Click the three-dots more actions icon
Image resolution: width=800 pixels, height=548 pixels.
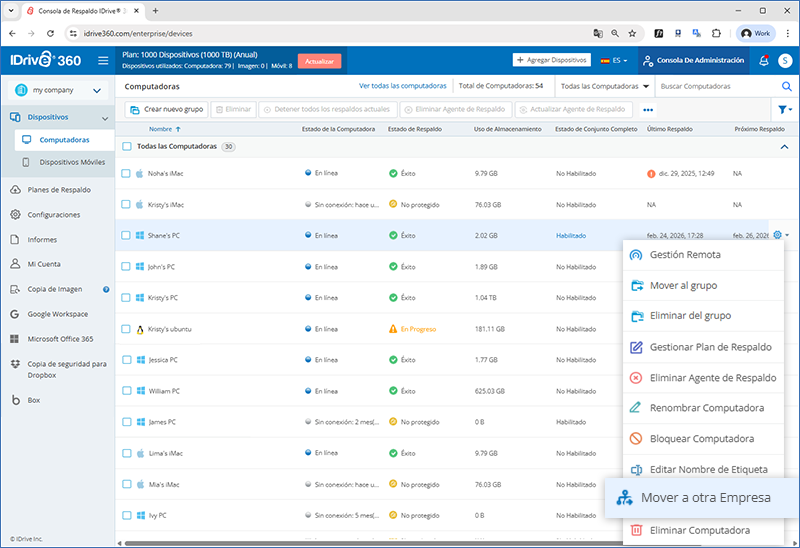pos(648,109)
